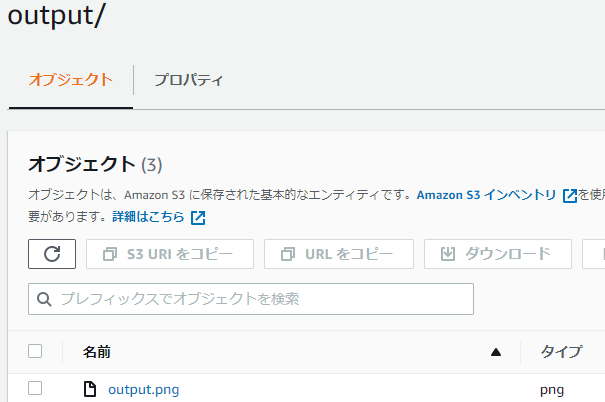Focus the プレフィックスでオブジェクトを検索 search field
The height and width of the screenshot is (402, 605).
coord(260,299)
